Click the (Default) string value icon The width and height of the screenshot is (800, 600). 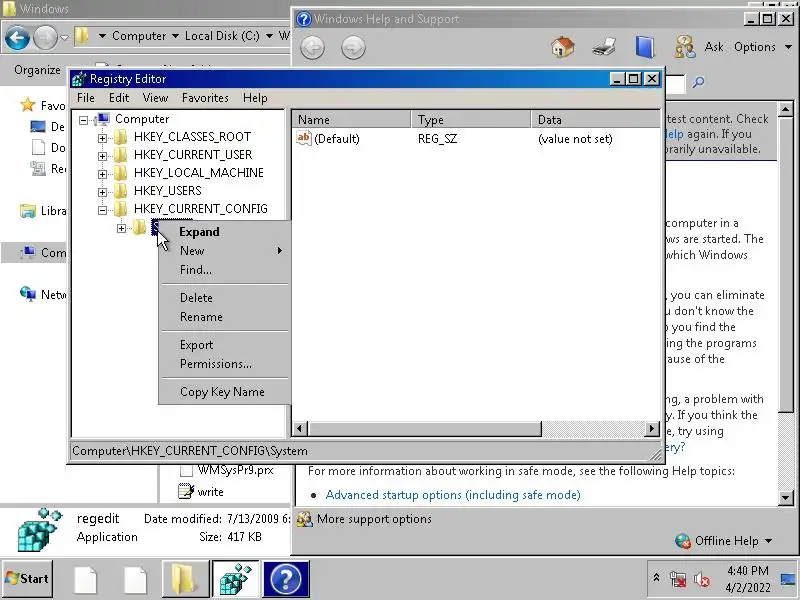(304, 138)
